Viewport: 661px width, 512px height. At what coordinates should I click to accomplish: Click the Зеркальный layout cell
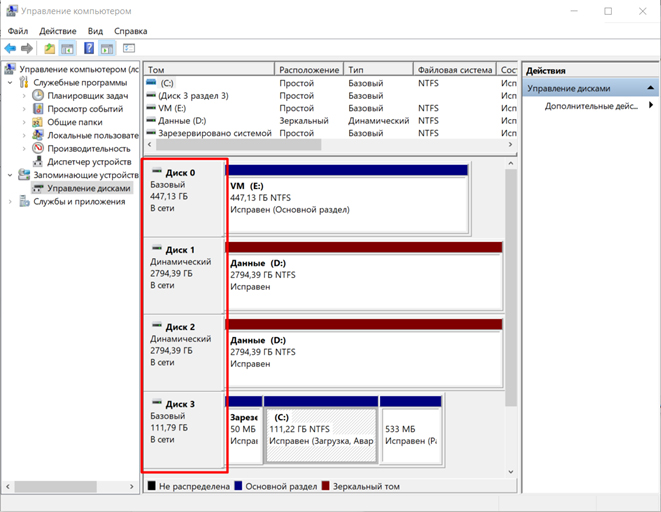tap(304, 121)
